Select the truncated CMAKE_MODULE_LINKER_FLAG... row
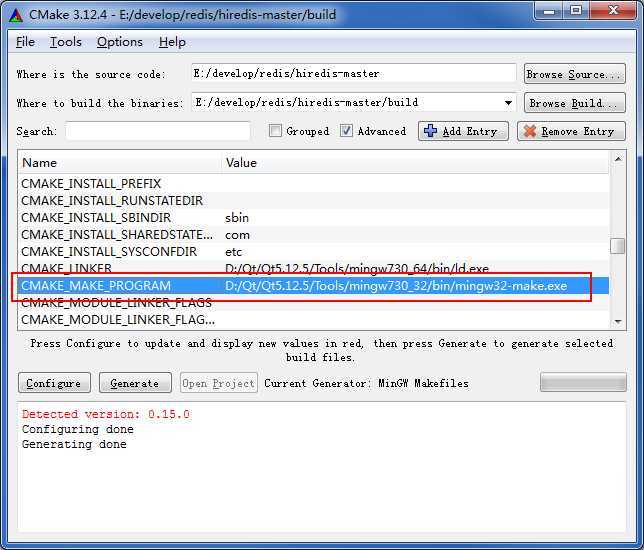644x550 pixels. [x=313, y=320]
